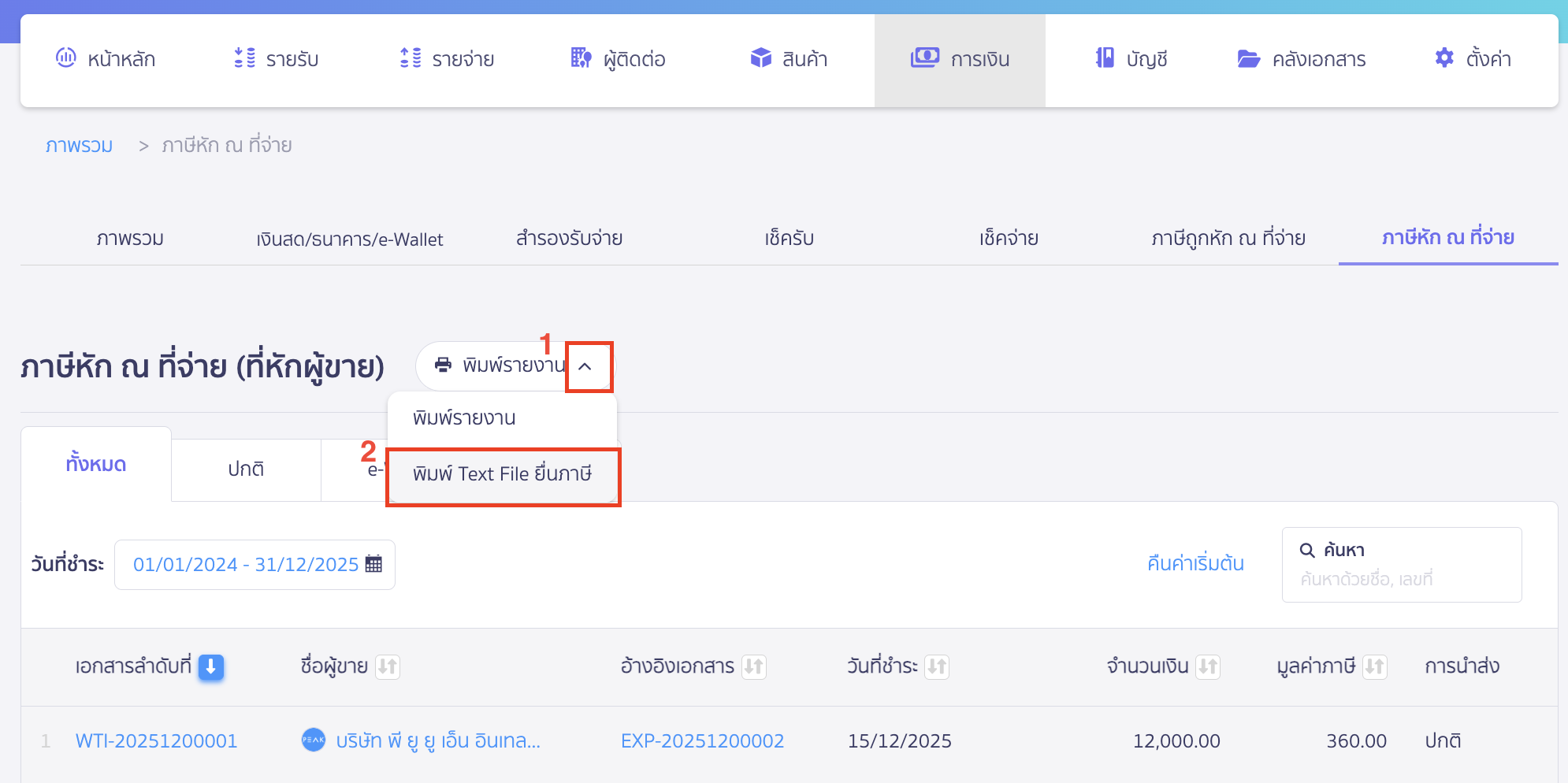
Task: Toggle sorting on the จำนวนเงิน column
Action: (x=1209, y=666)
